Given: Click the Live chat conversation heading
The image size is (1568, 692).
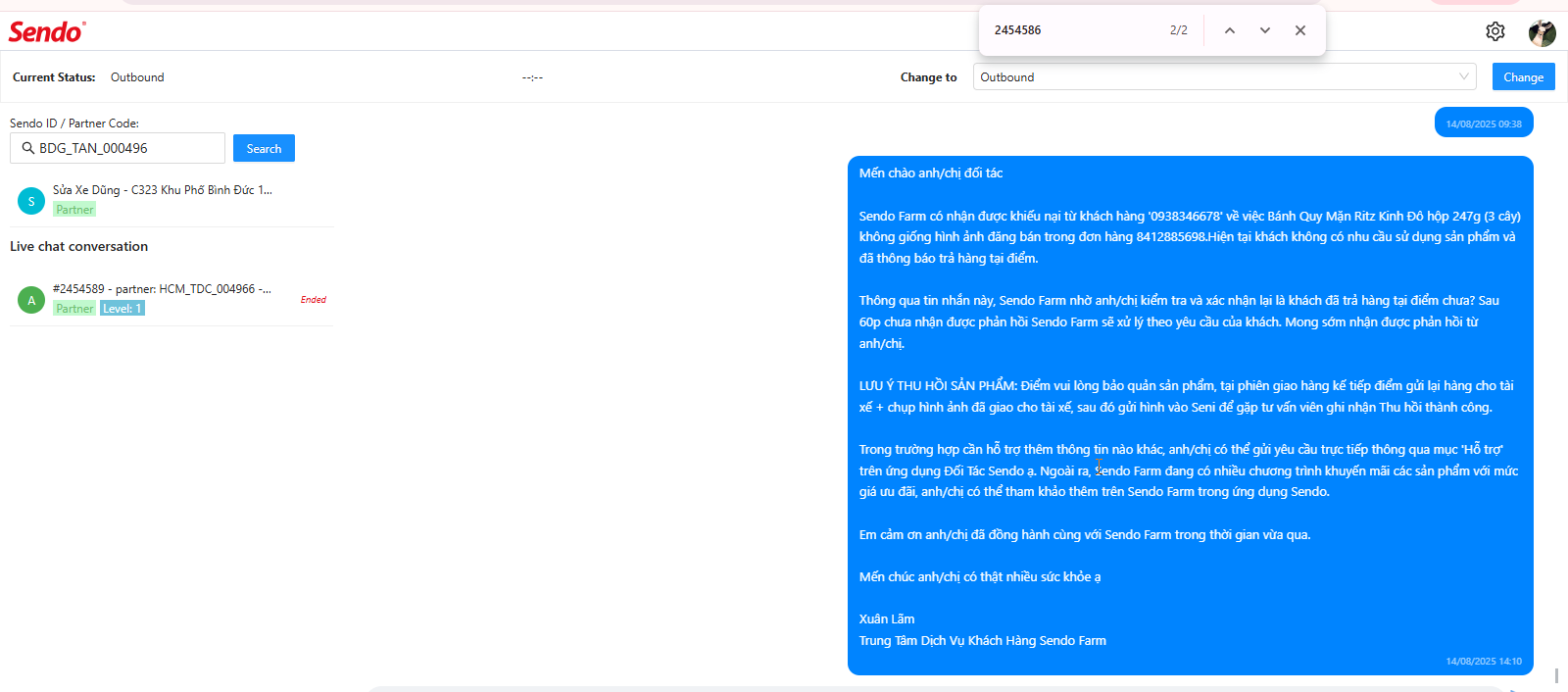Looking at the screenshot, I should (79, 246).
